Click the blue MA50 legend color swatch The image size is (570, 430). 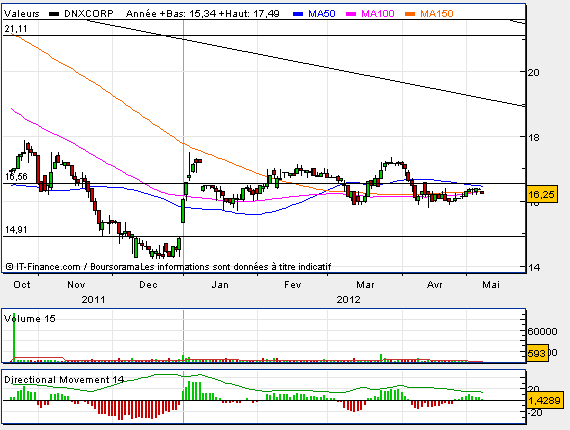pos(298,14)
